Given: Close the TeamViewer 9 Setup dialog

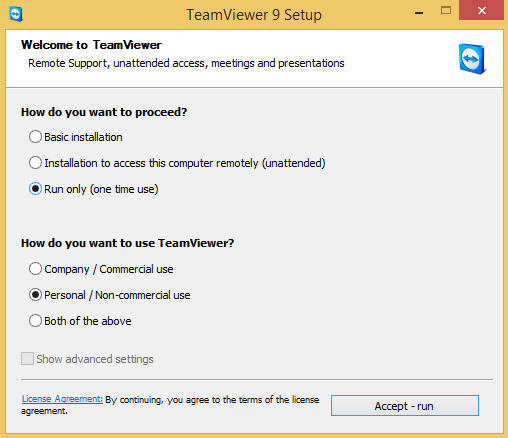Looking at the screenshot, I should click(481, 10).
